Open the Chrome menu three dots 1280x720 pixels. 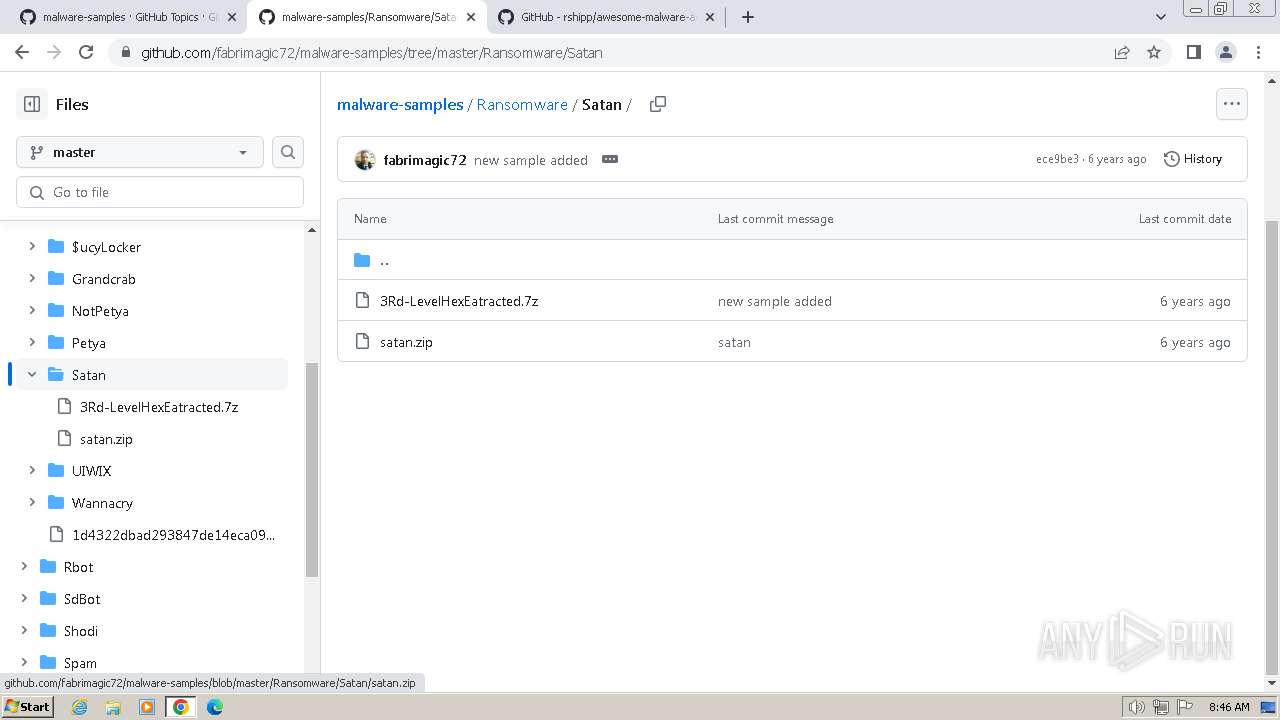[1257, 52]
